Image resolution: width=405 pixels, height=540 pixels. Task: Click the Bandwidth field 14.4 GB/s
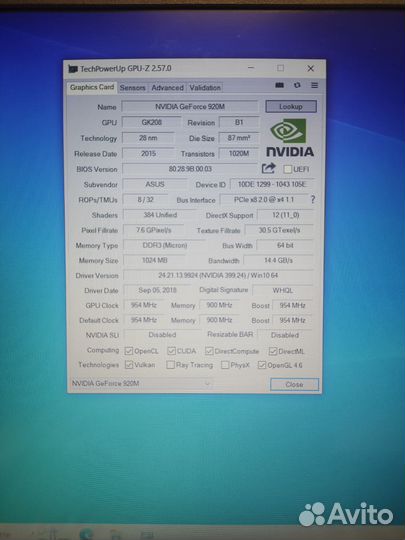point(278,260)
